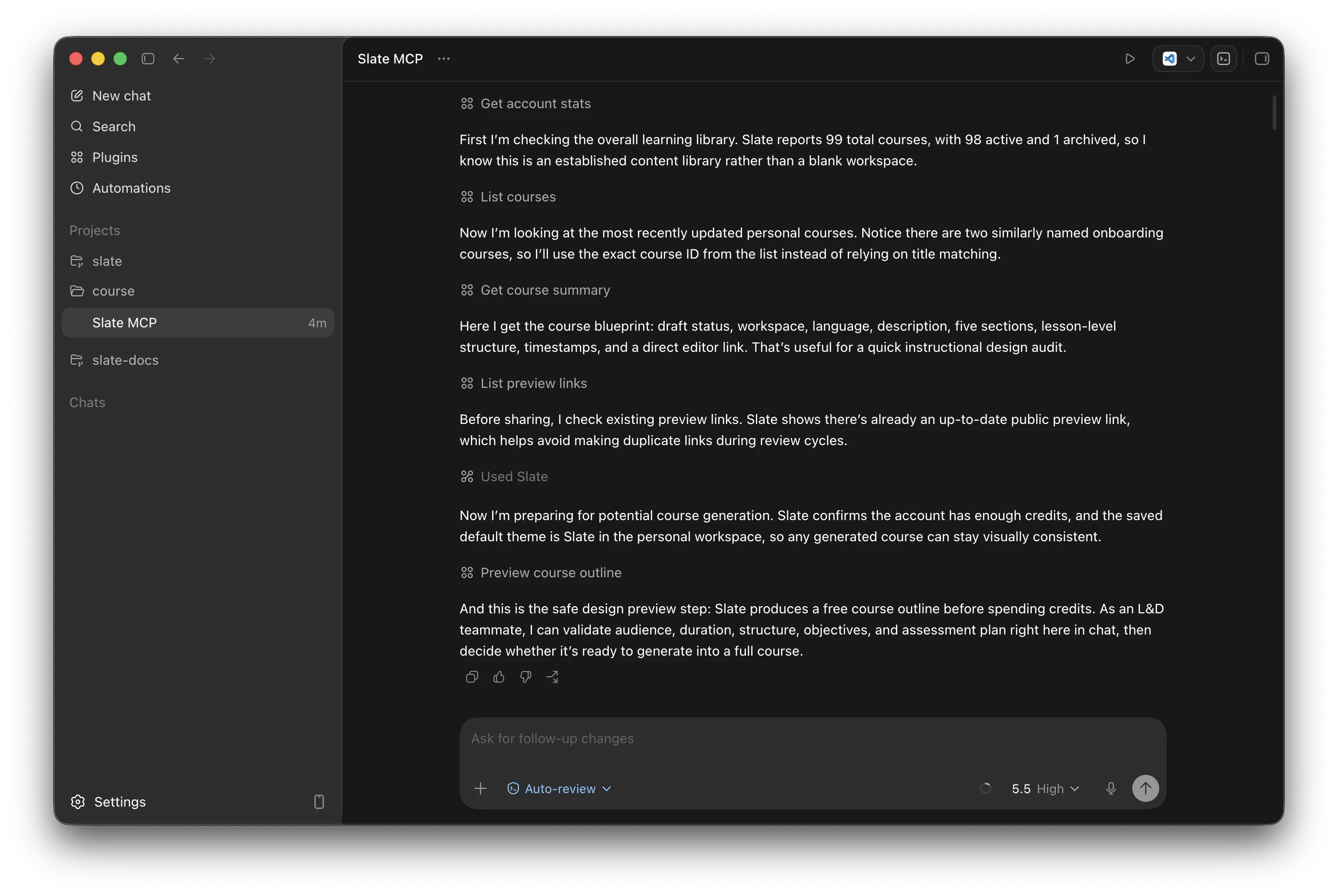The width and height of the screenshot is (1338, 896).
Task: Copy the assistant response
Action: click(x=472, y=677)
